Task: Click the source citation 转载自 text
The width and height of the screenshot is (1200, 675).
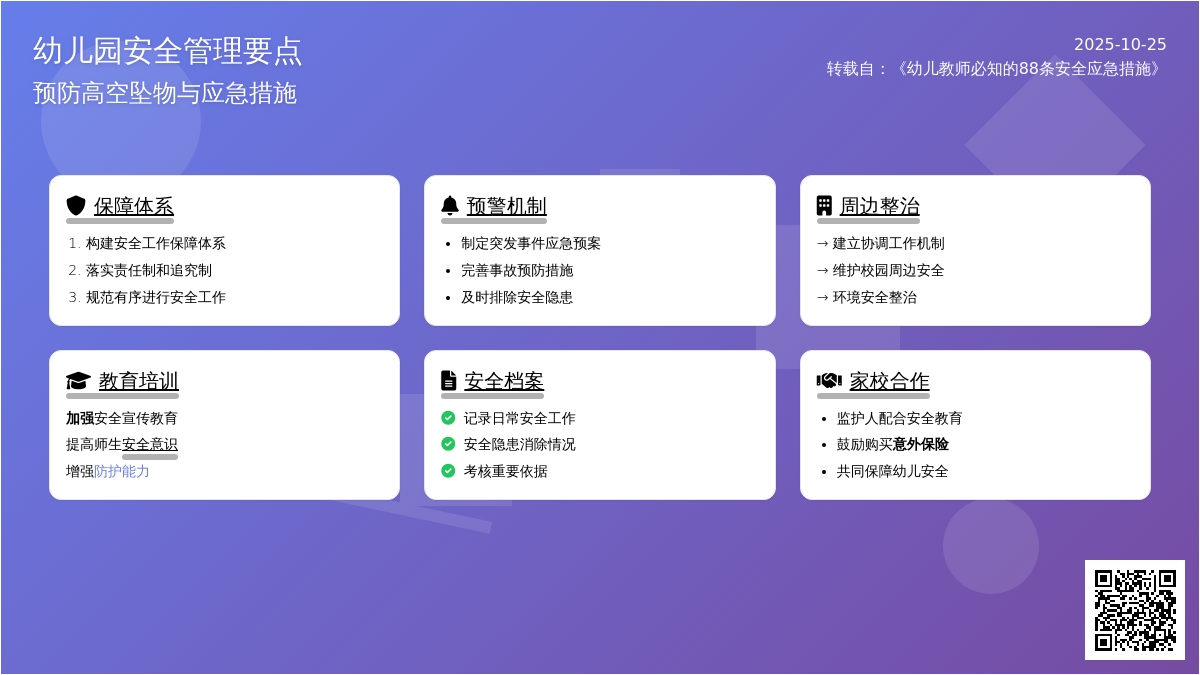Action: (995, 69)
